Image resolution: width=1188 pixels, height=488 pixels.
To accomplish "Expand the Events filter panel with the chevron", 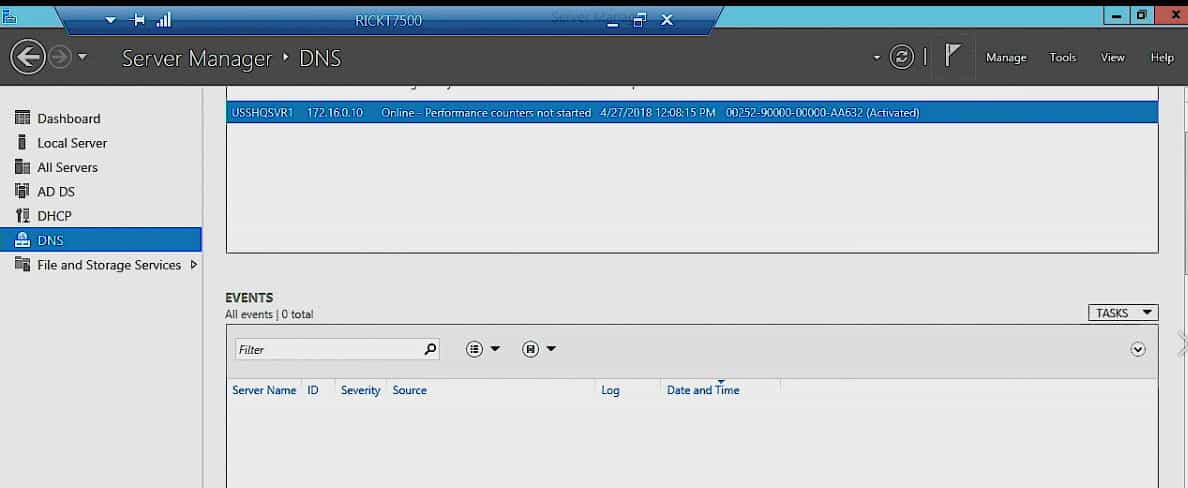I will coord(1137,349).
